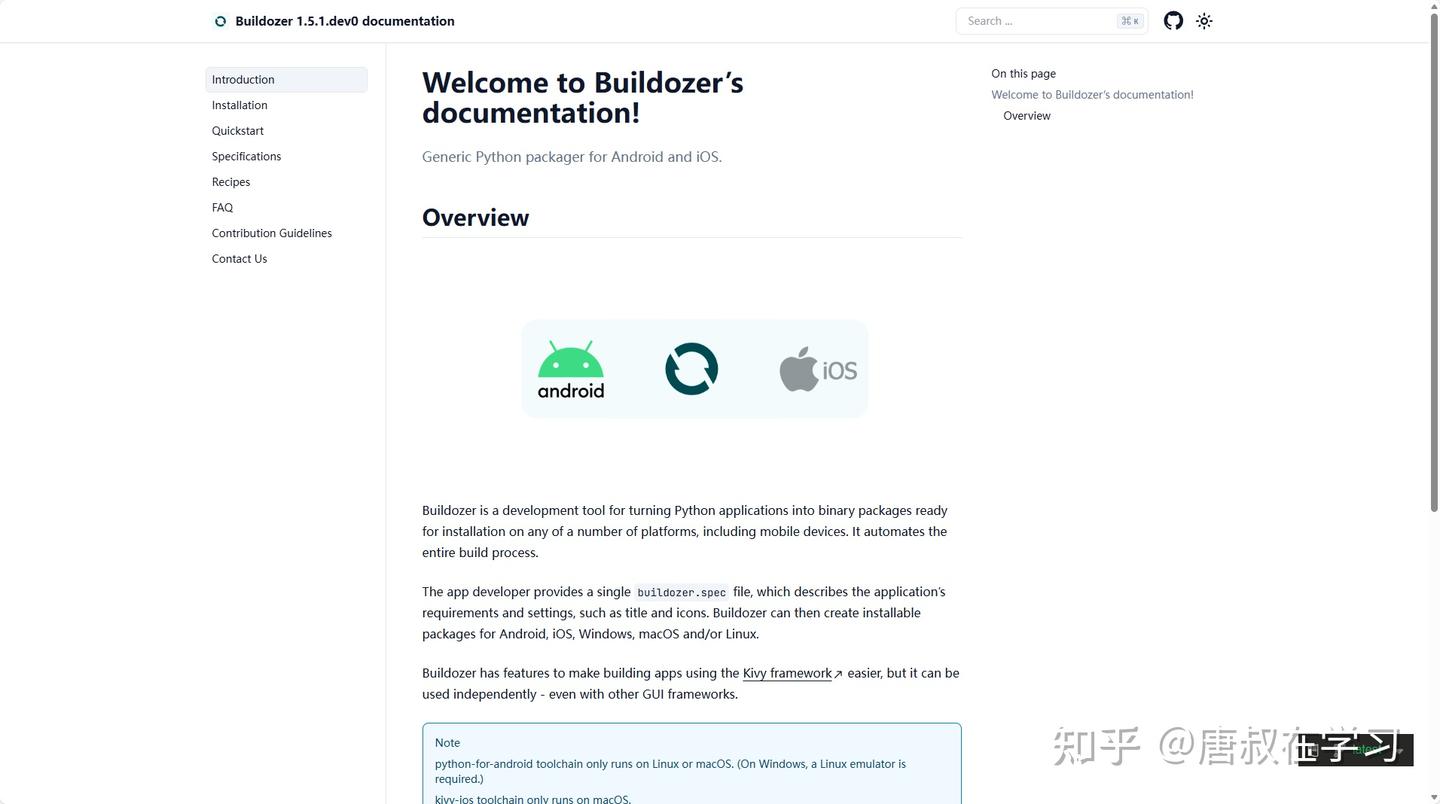Open the FAQ page
Viewport: 1440px width, 804px height.
tap(222, 208)
